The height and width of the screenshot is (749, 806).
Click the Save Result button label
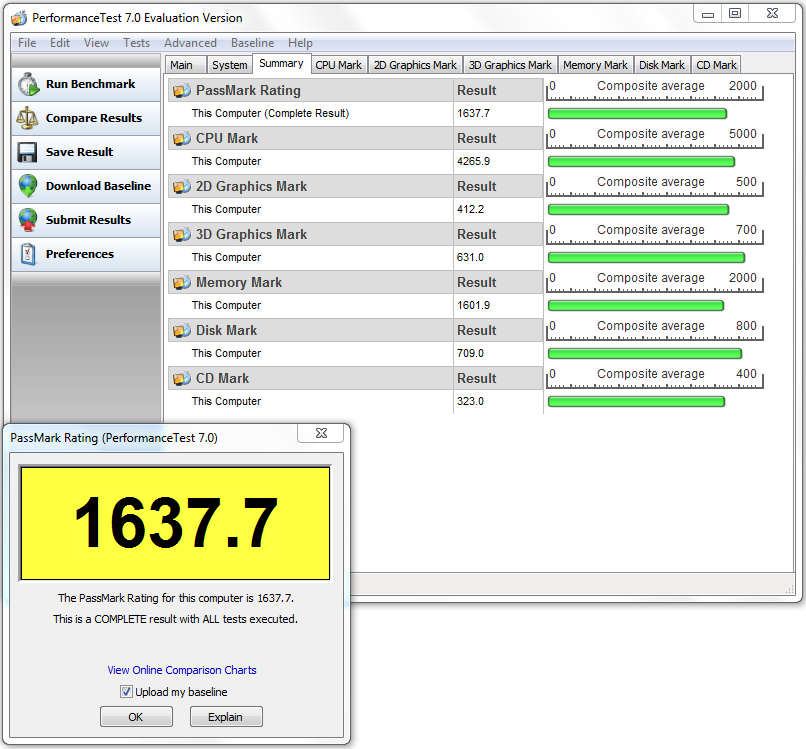[79, 152]
